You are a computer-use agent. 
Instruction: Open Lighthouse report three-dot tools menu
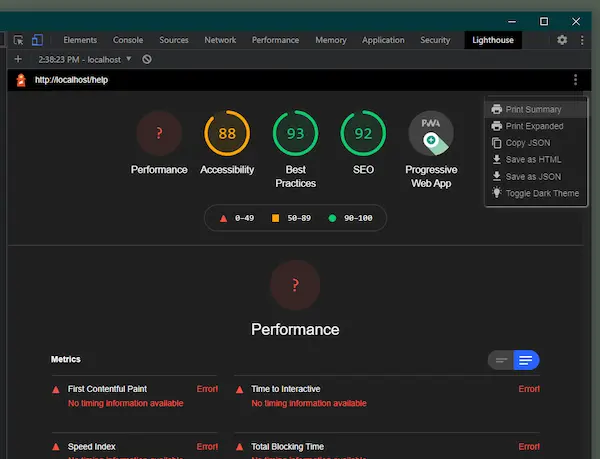(x=575, y=80)
